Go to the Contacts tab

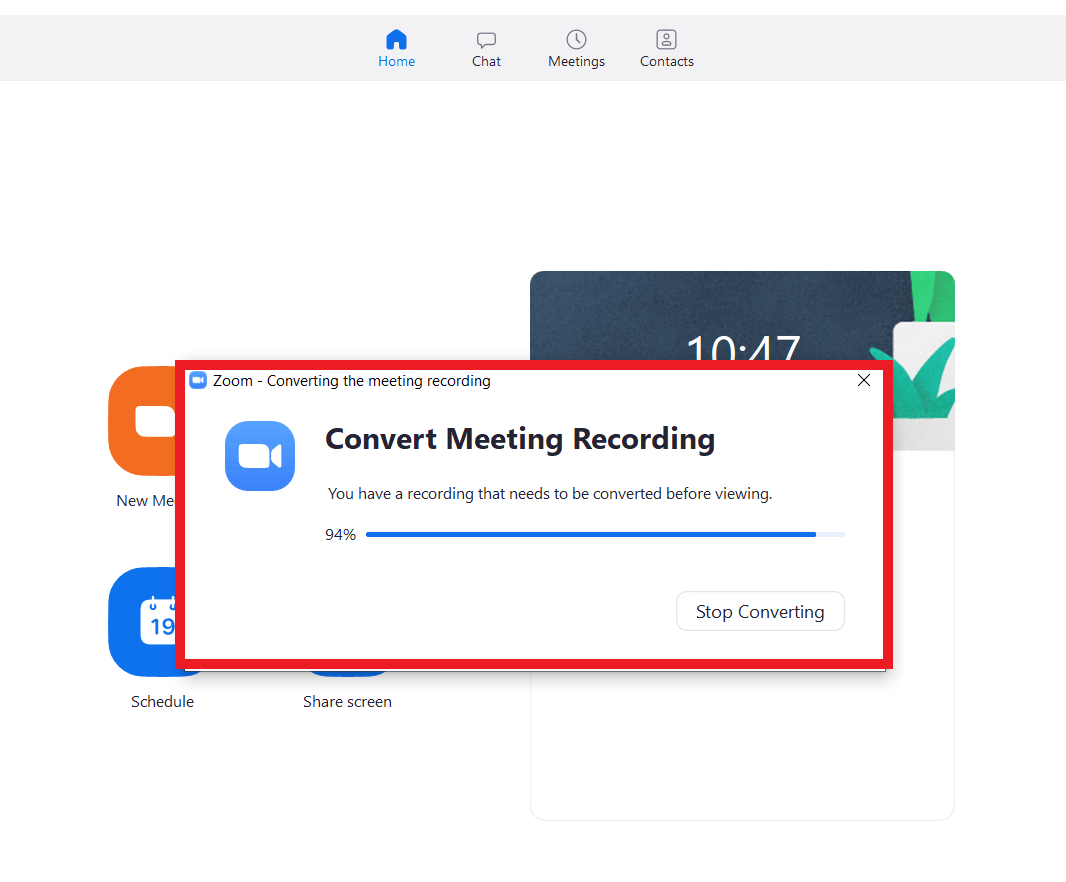pos(666,48)
